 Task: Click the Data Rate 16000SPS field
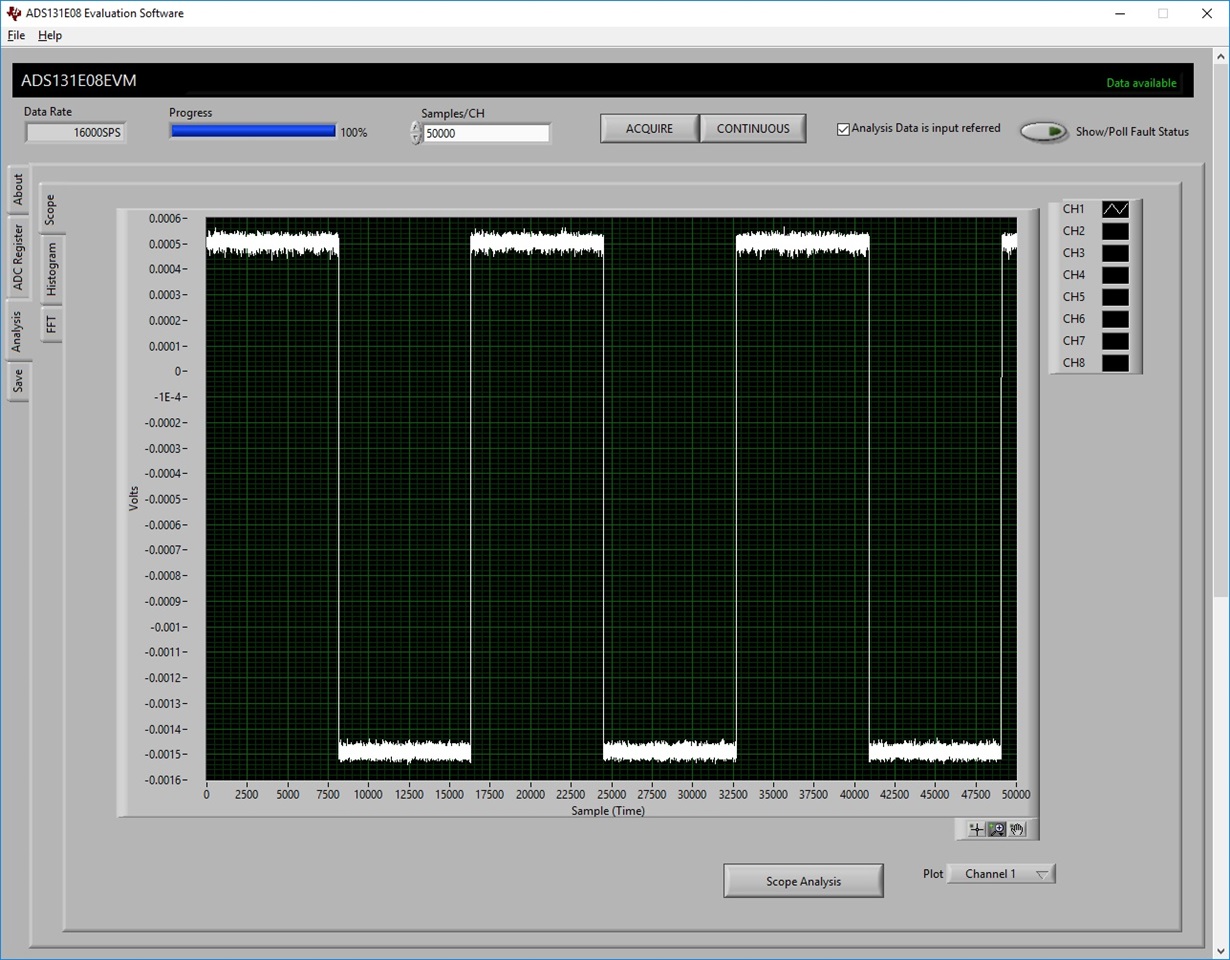75,132
